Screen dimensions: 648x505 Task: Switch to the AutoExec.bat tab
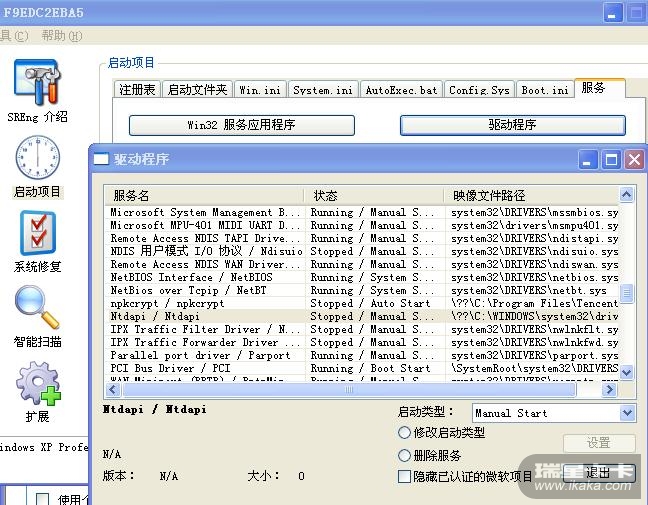coord(401,89)
